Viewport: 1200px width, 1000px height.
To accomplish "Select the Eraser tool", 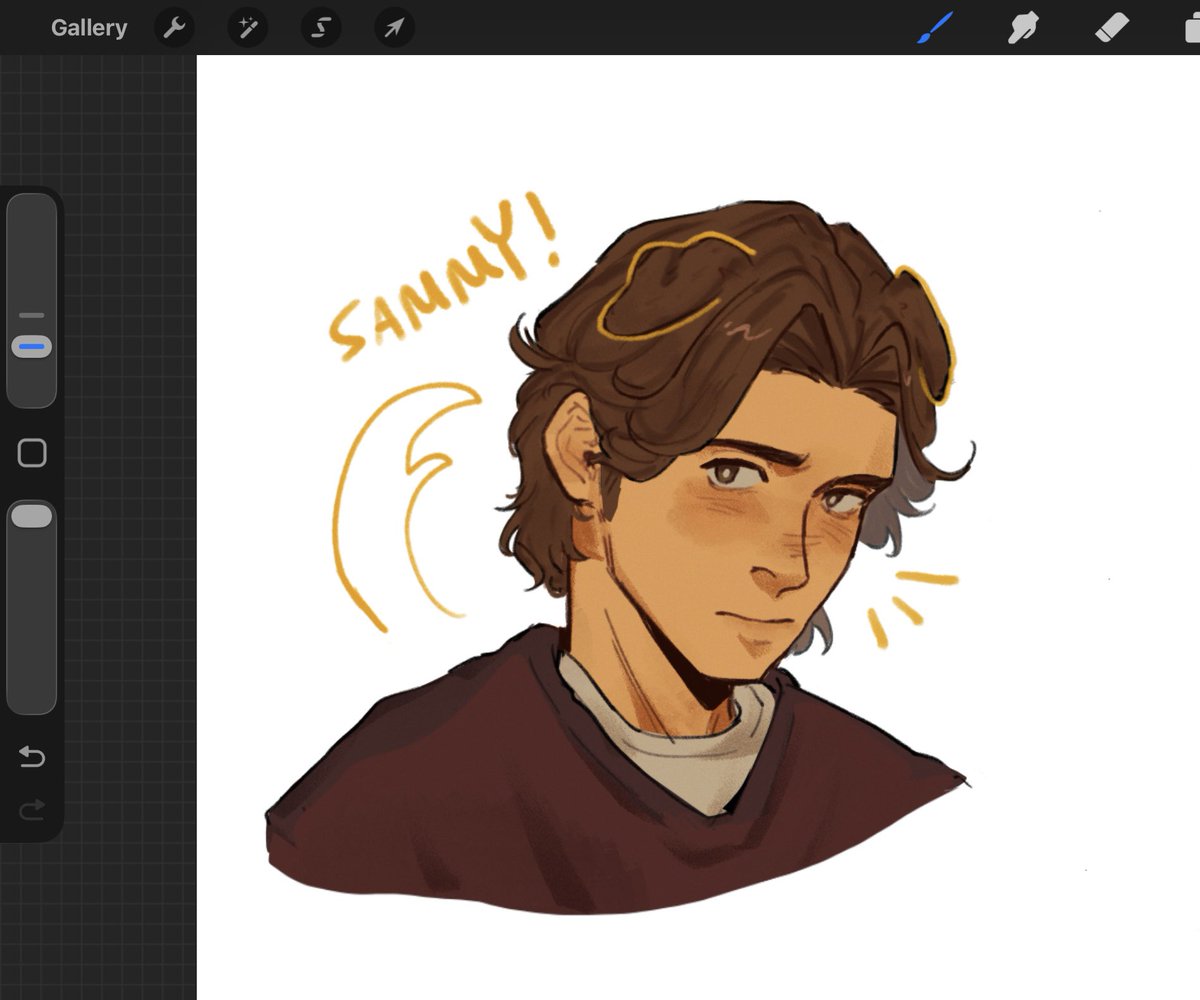I will [x=1111, y=28].
